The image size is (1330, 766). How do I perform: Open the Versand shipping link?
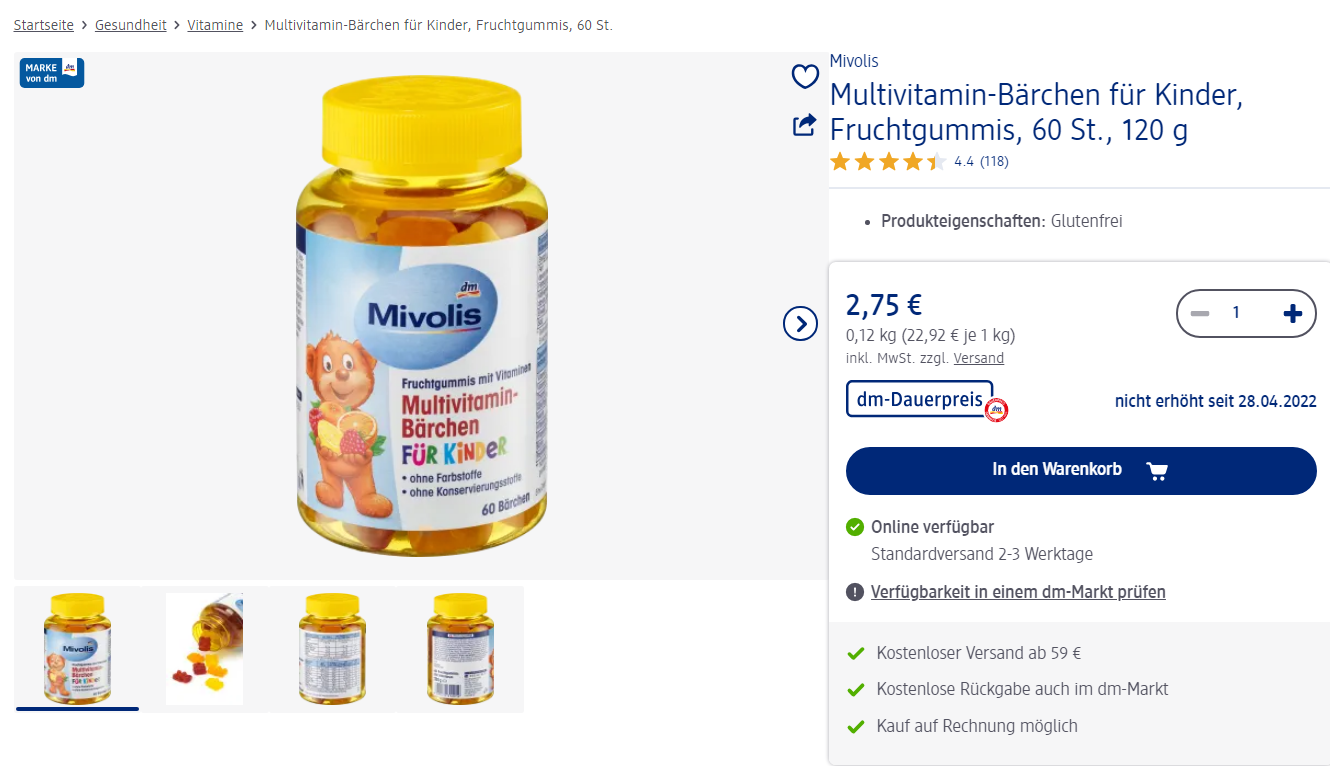[x=978, y=358]
